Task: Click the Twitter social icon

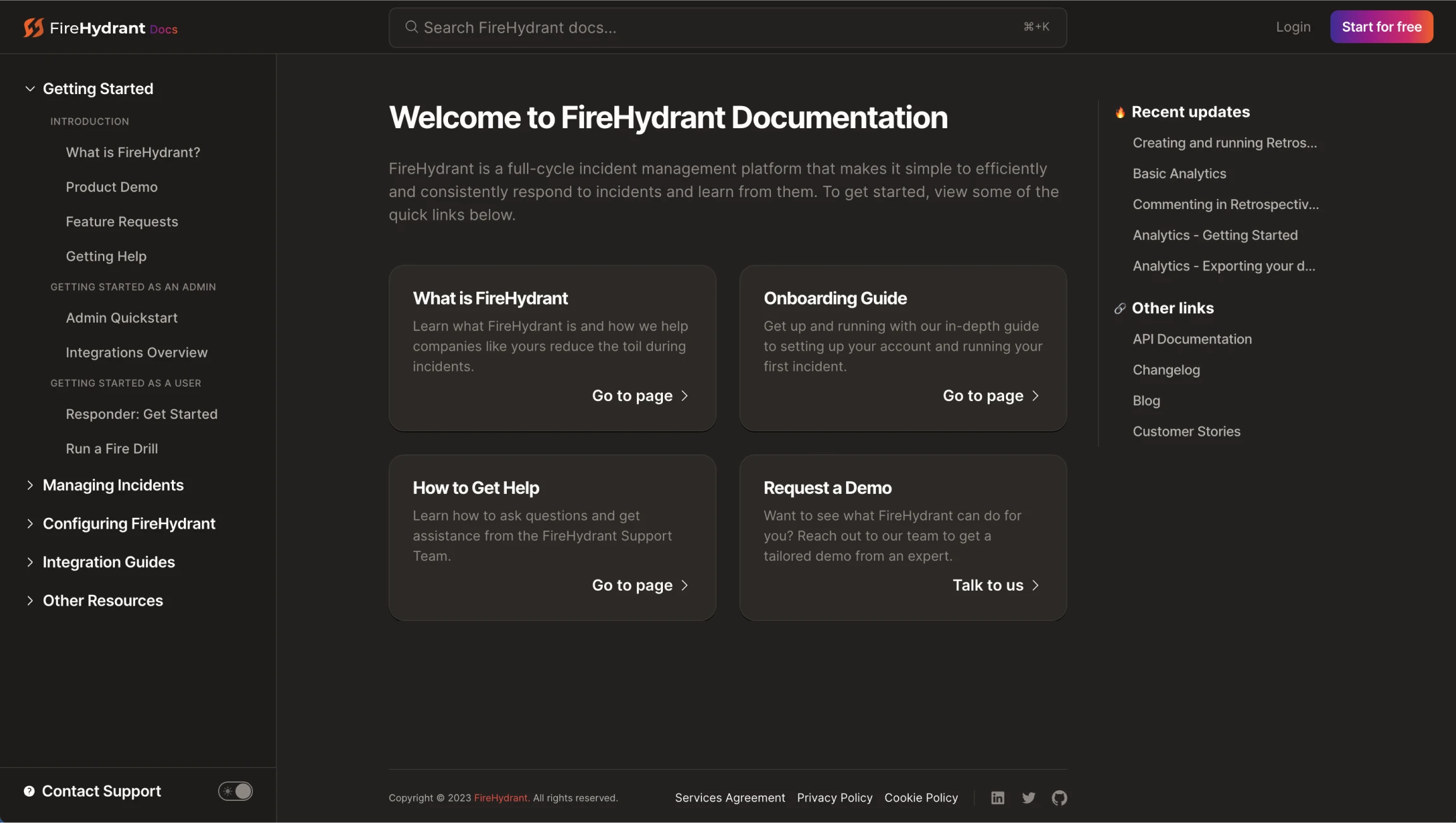Action: pos(1029,797)
